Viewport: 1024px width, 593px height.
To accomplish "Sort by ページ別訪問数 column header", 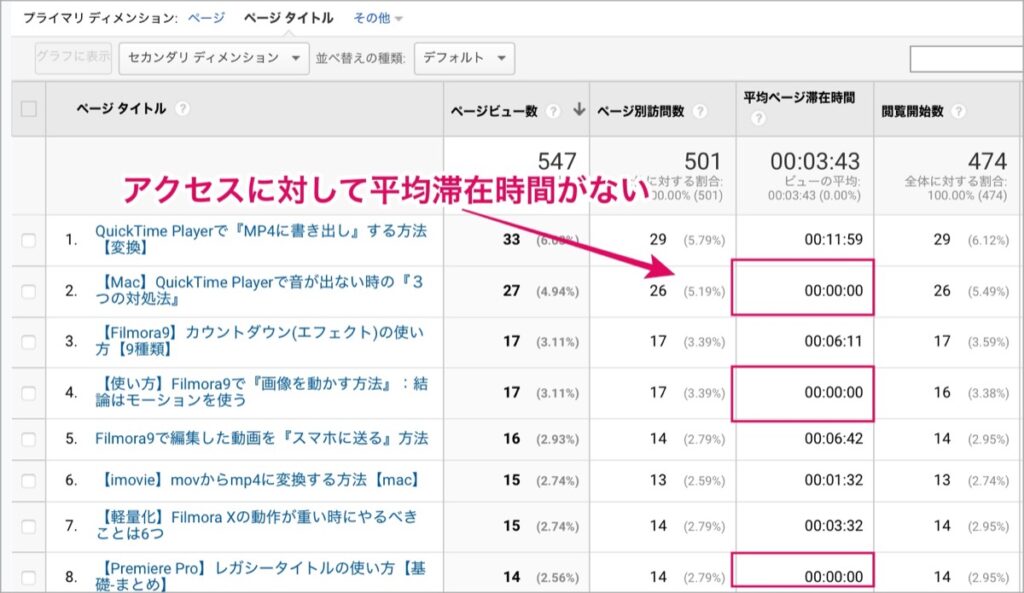I will pyautogui.click(x=641, y=112).
